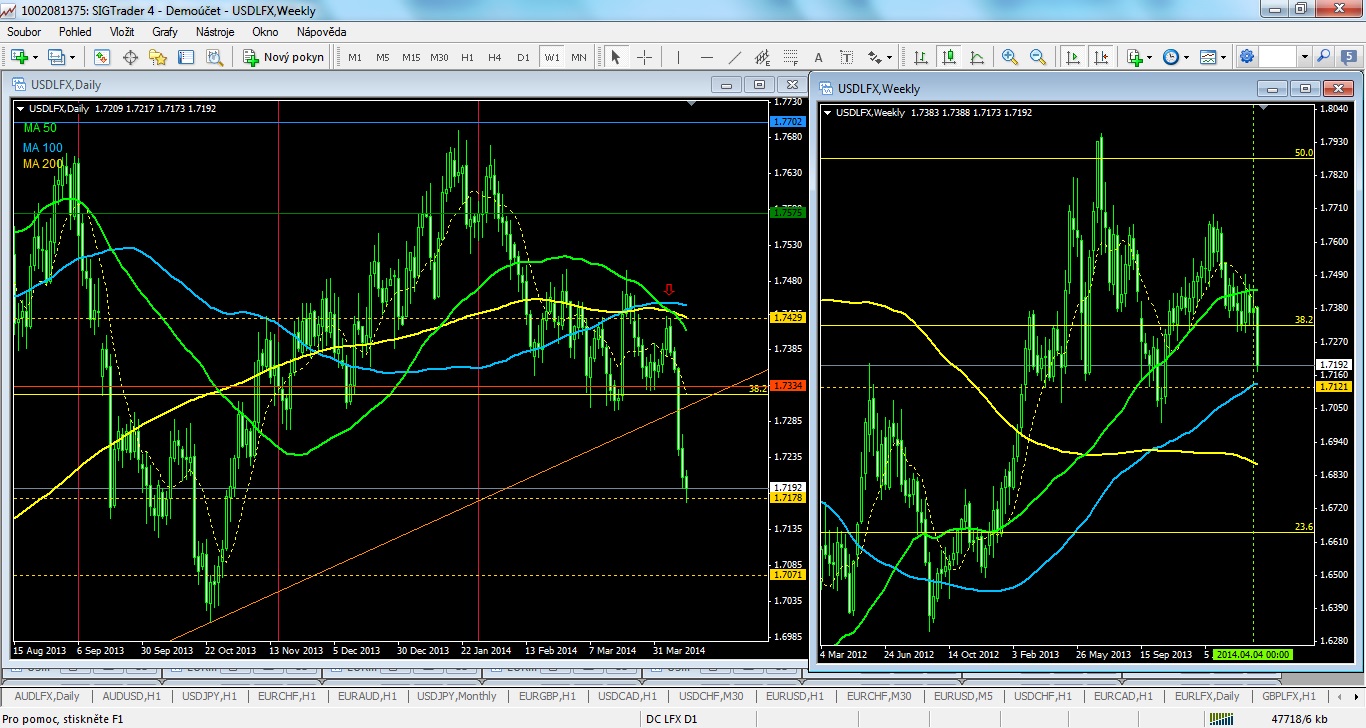Image resolution: width=1366 pixels, height=728 pixels.
Task: Click the Nový pokyn button
Action: pyautogui.click(x=284, y=57)
